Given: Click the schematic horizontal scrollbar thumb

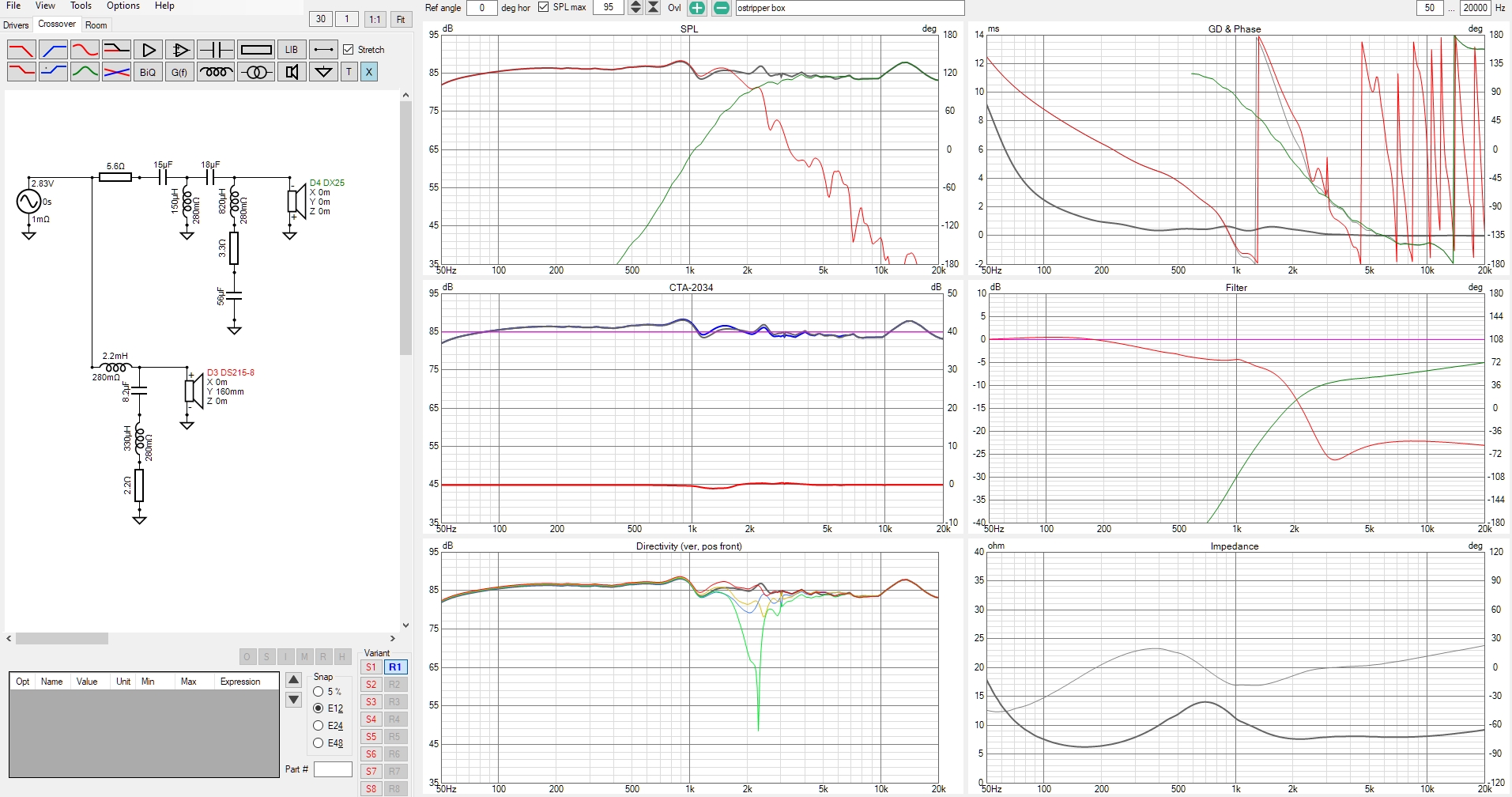Looking at the screenshot, I should [62, 638].
